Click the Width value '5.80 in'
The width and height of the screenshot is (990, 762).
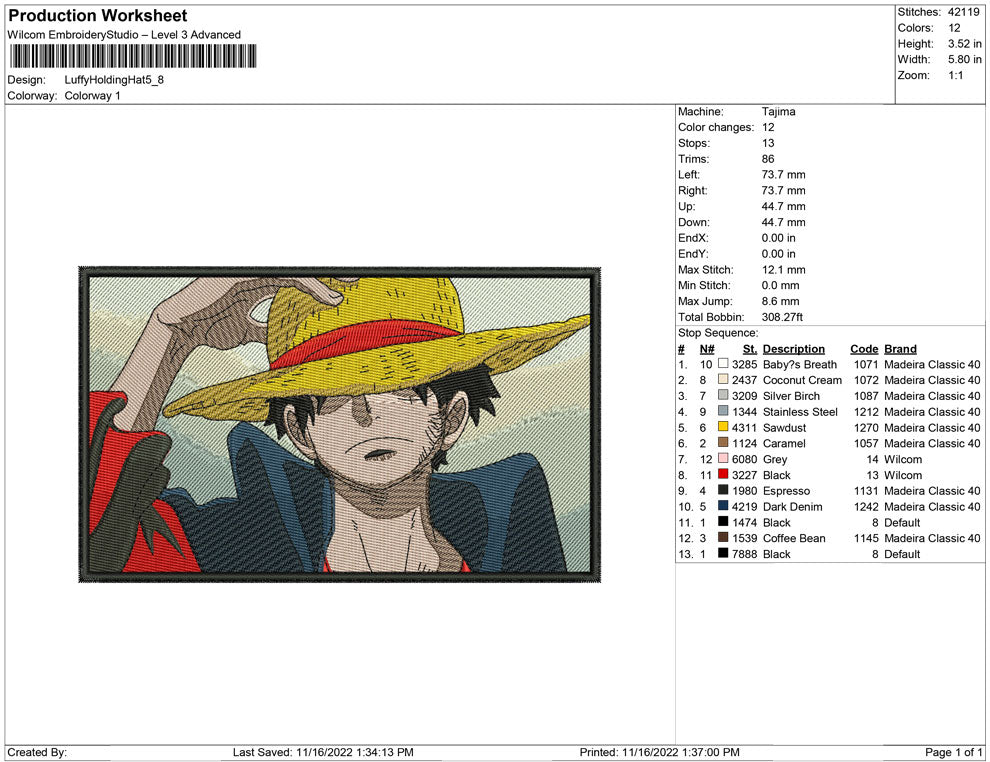point(965,59)
